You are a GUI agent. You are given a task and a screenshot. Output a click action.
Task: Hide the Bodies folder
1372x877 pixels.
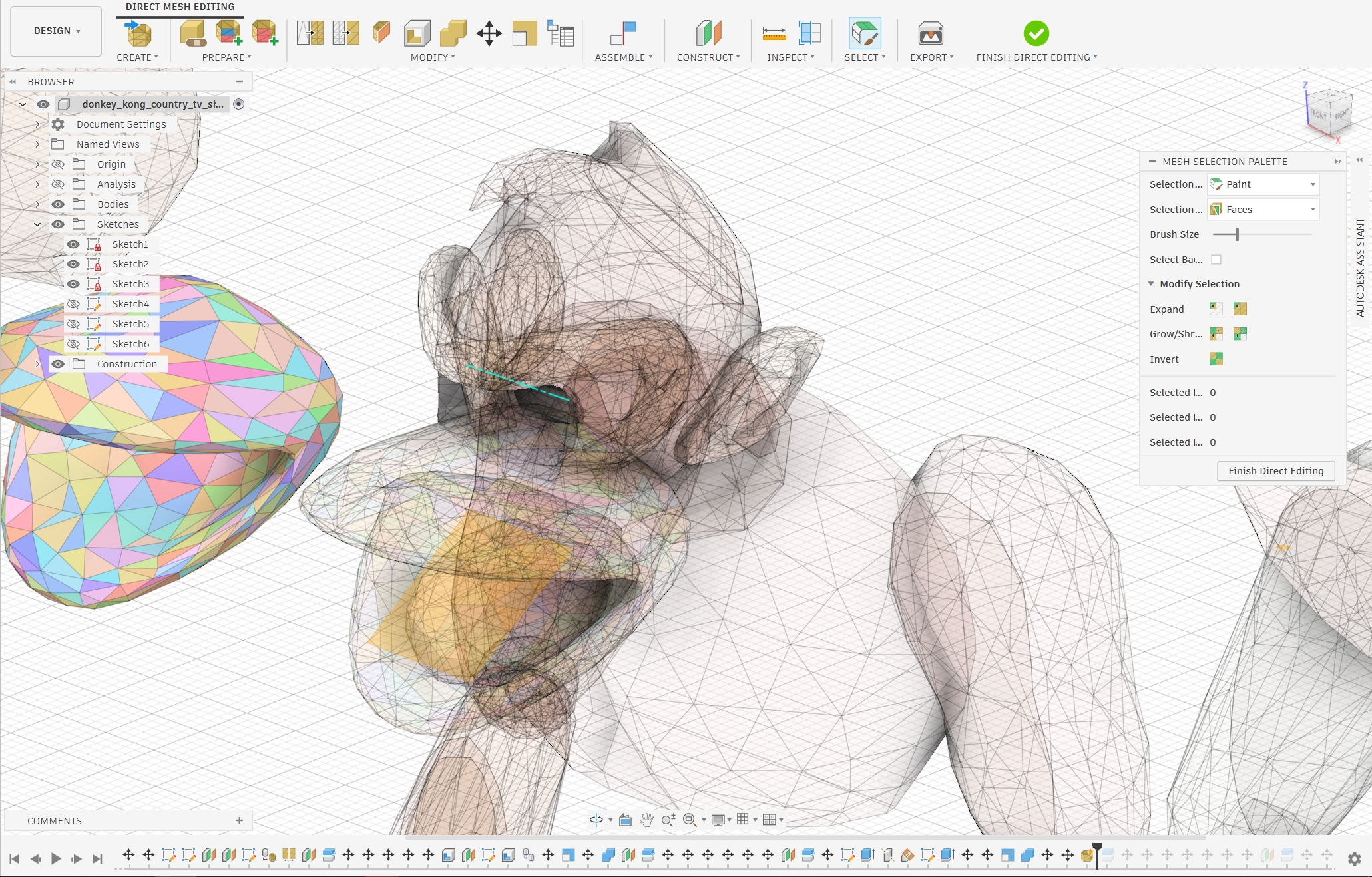pyautogui.click(x=58, y=204)
